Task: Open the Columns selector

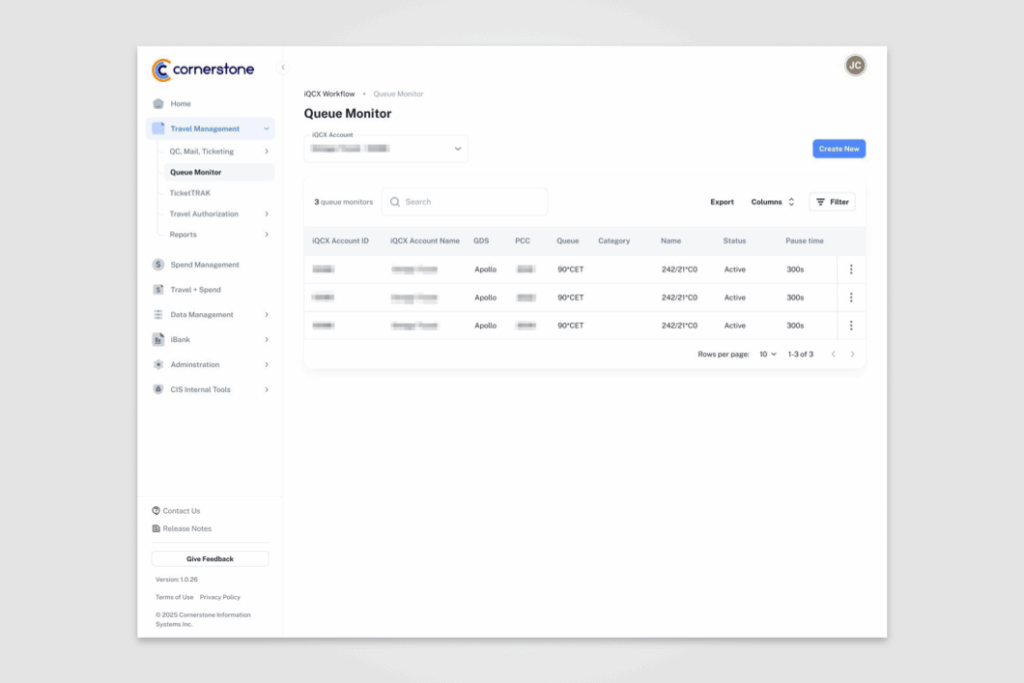Action: click(773, 202)
